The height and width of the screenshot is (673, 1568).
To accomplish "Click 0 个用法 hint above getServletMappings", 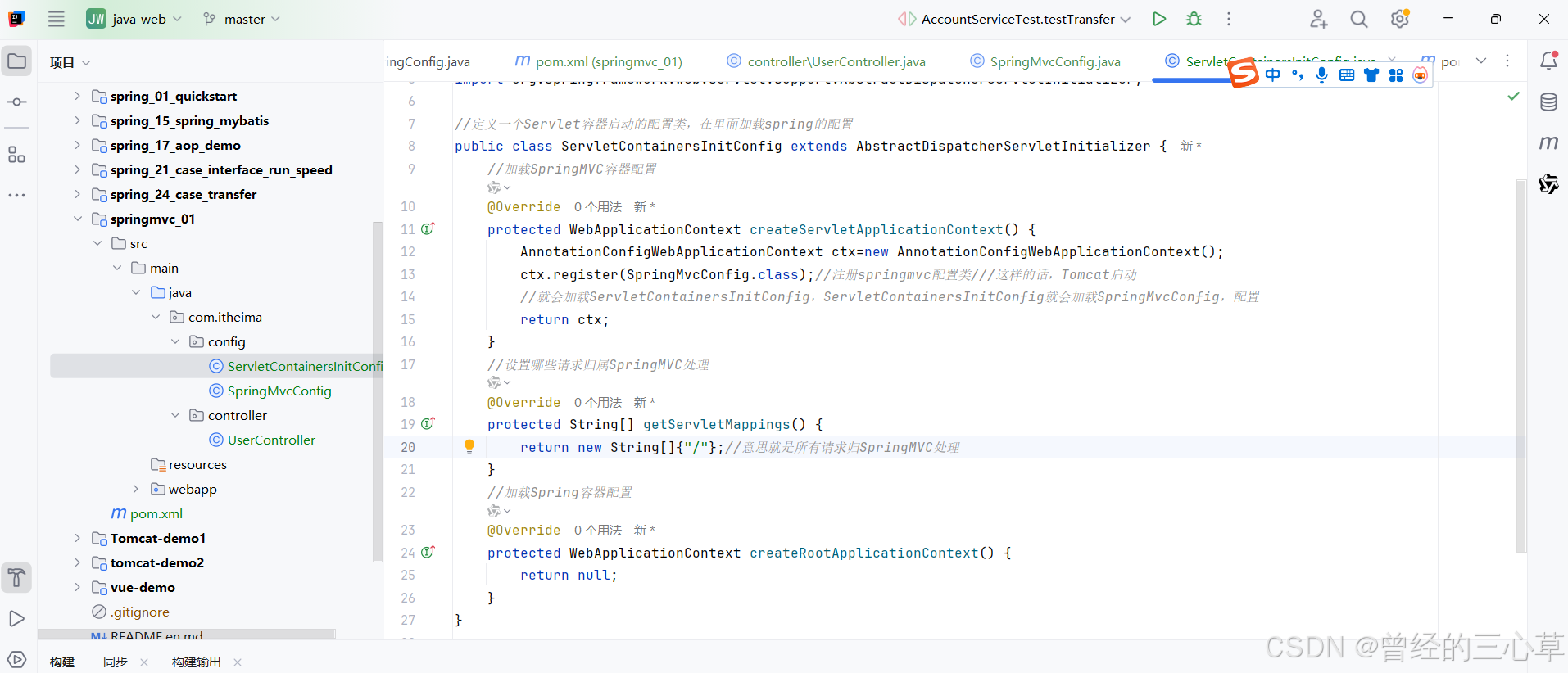I will [597, 402].
